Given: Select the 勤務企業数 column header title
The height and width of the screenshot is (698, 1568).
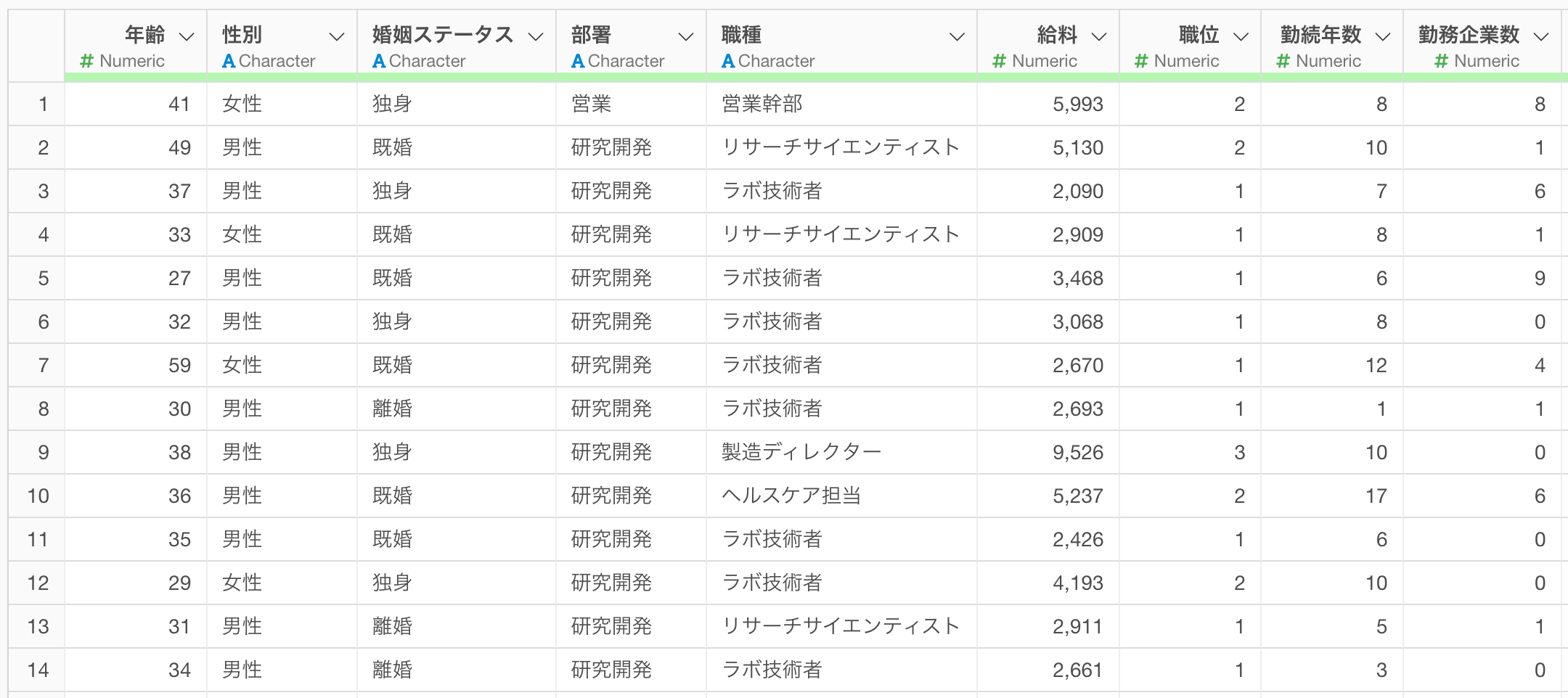Looking at the screenshot, I should (x=1469, y=34).
